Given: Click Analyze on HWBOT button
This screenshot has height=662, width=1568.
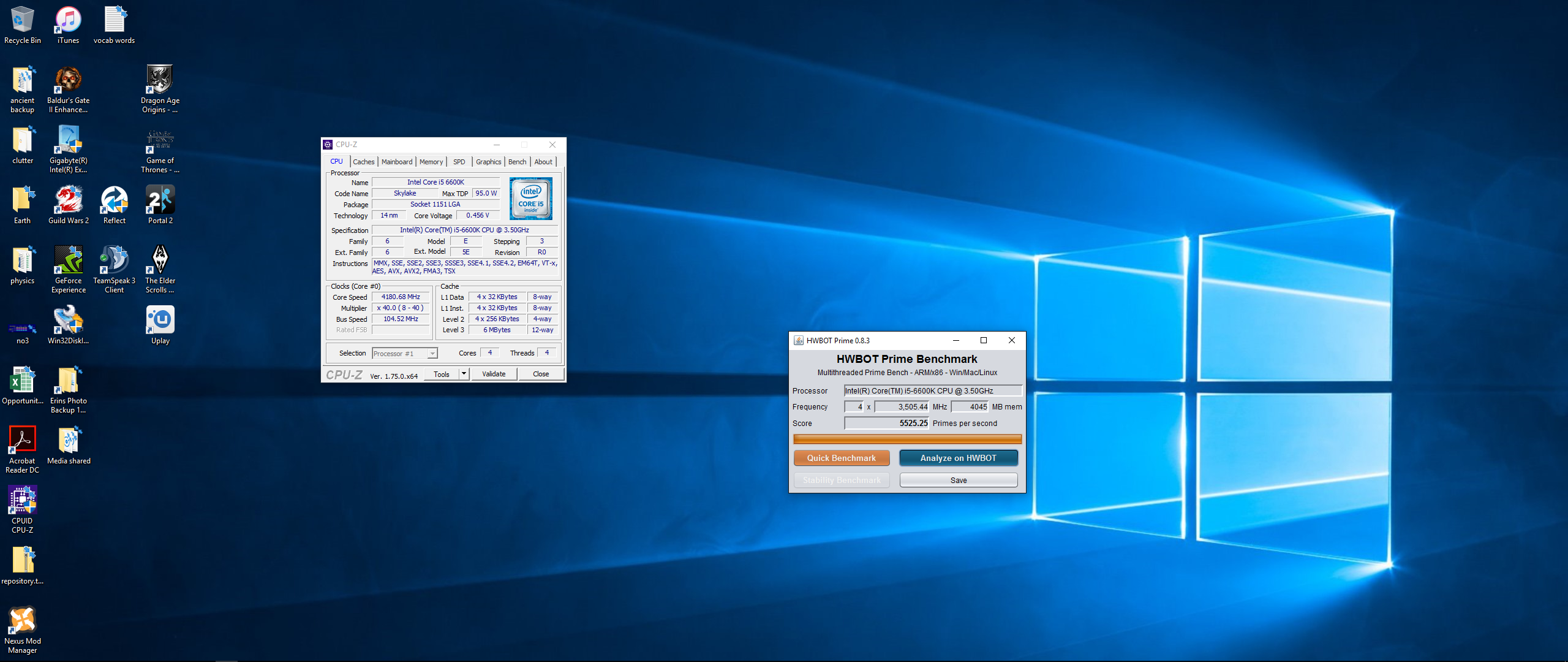Looking at the screenshot, I should pos(959,458).
